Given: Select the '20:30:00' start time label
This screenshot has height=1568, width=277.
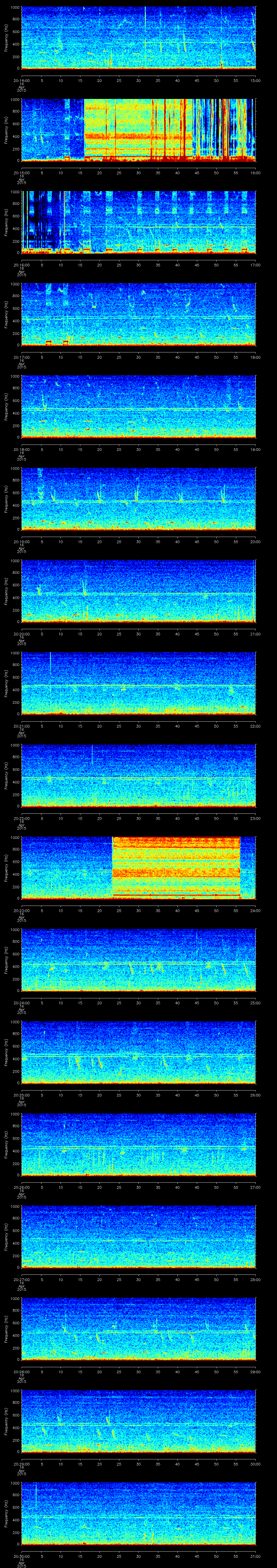Looking at the screenshot, I should [21, 1556].
